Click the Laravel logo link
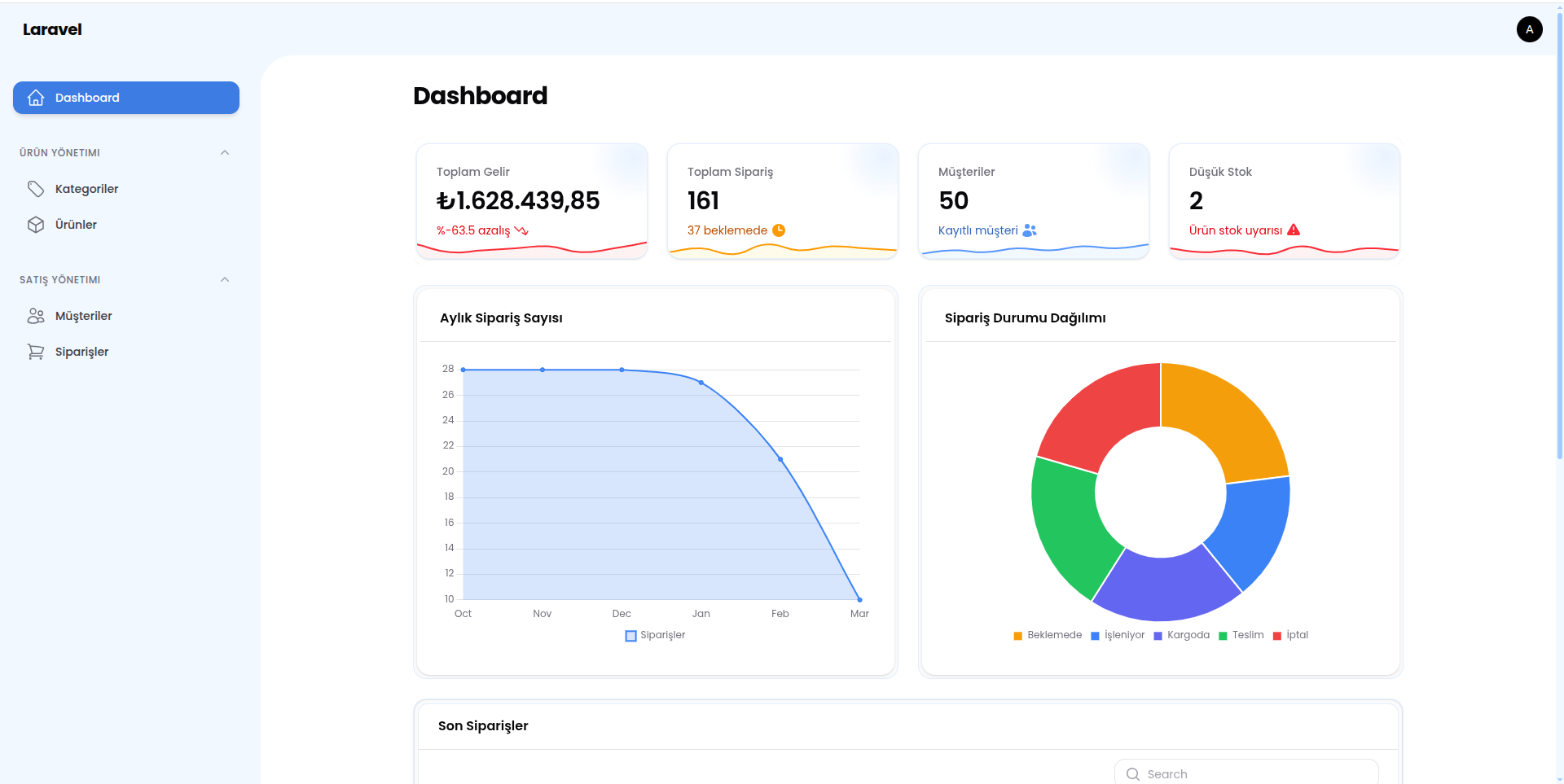The width and height of the screenshot is (1564, 784). pyautogui.click(x=52, y=29)
